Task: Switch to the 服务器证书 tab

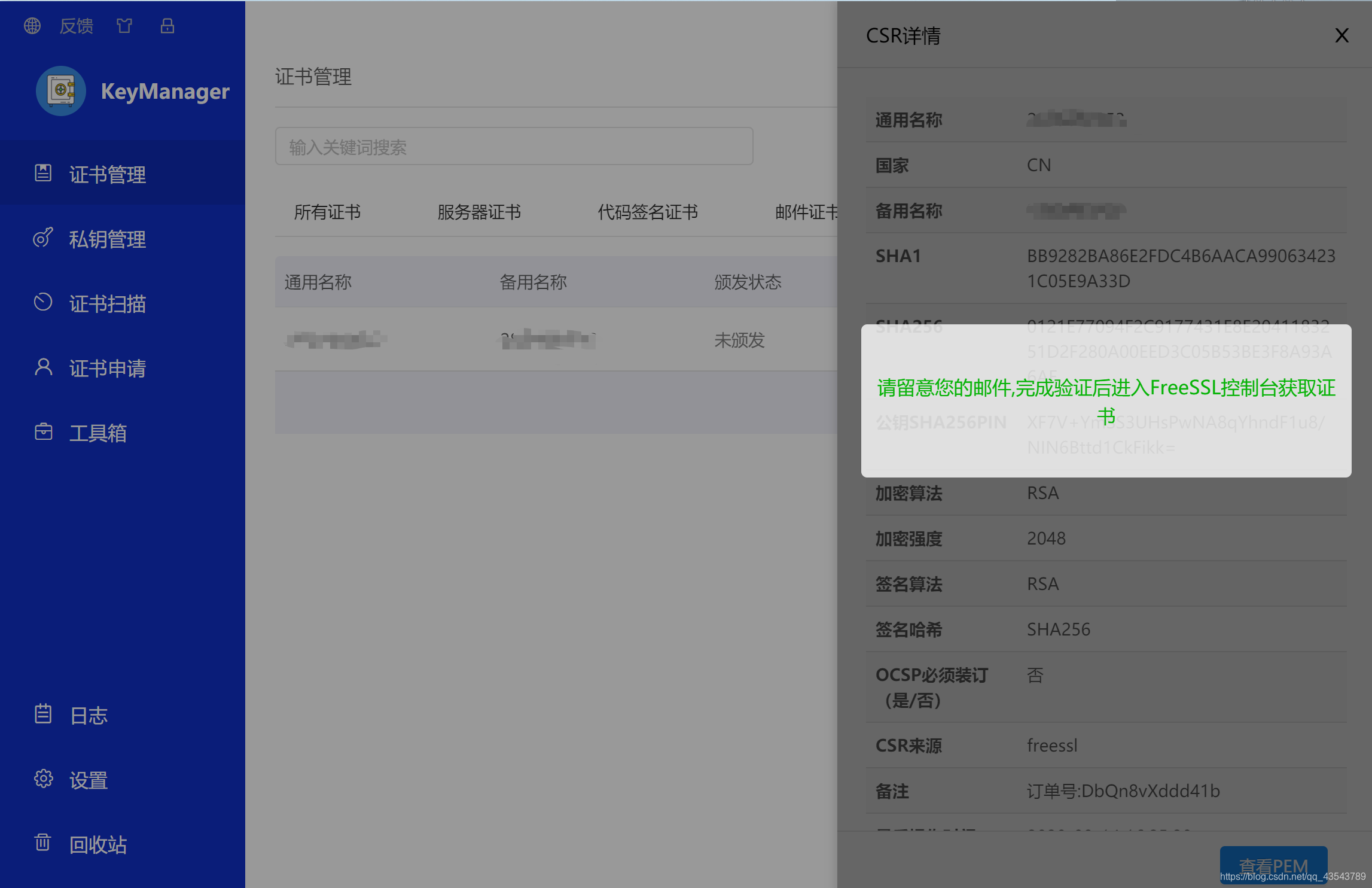Action: point(479,212)
